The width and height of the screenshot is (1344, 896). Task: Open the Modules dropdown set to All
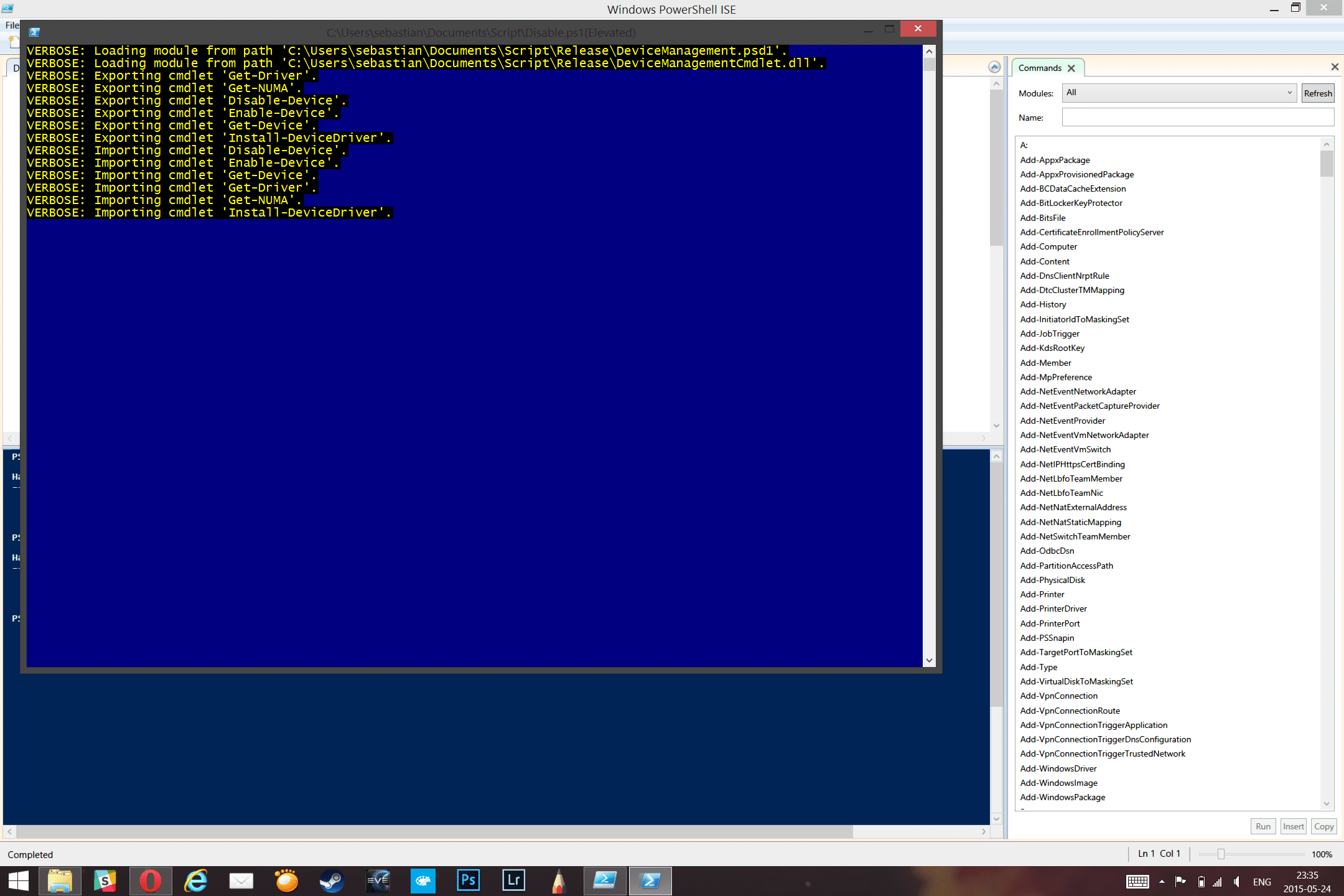click(x=1179, y=93)
